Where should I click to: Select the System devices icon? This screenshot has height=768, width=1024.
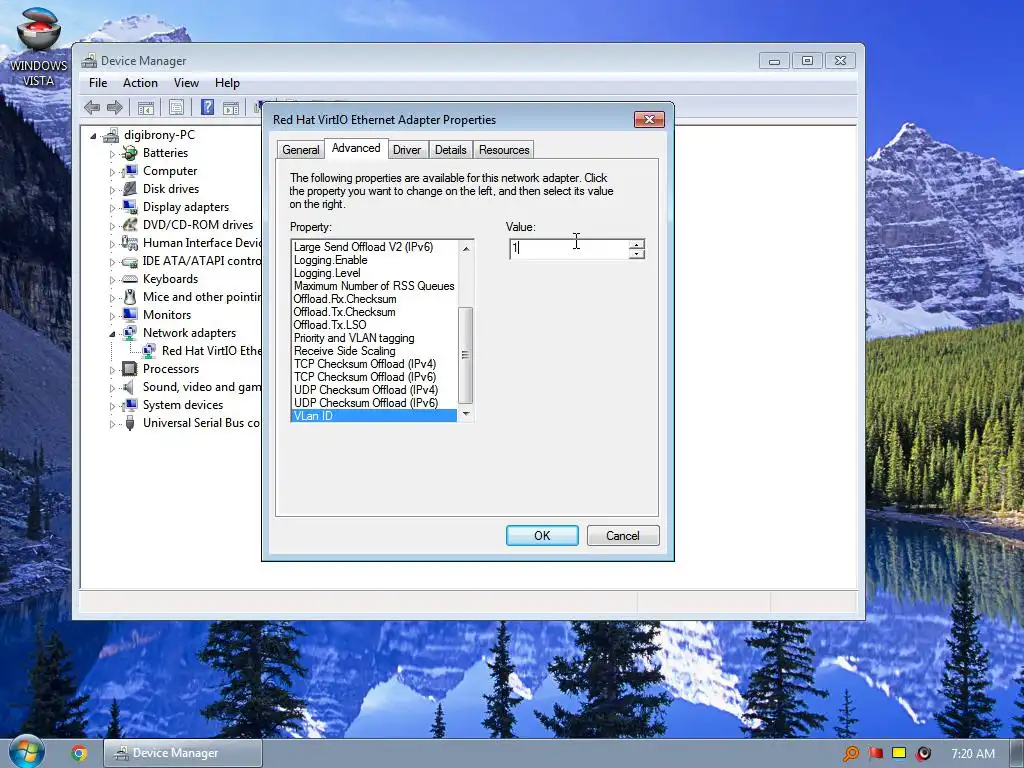(130, 405)
